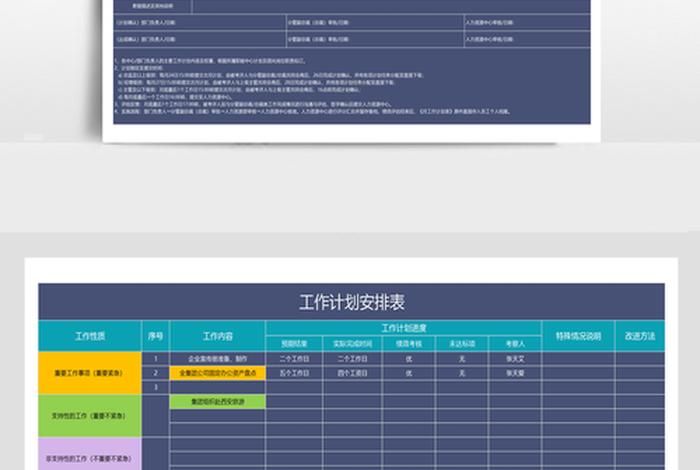
Task: Click the 未达标项 sub-header cell
Action: (462, 344)
